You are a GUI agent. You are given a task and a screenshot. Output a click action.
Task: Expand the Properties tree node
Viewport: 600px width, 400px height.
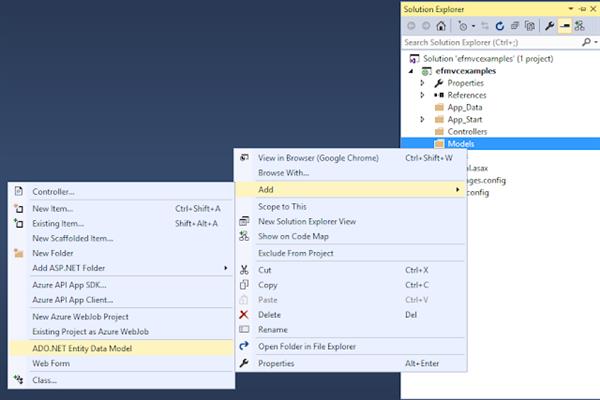tap(423, 83)
